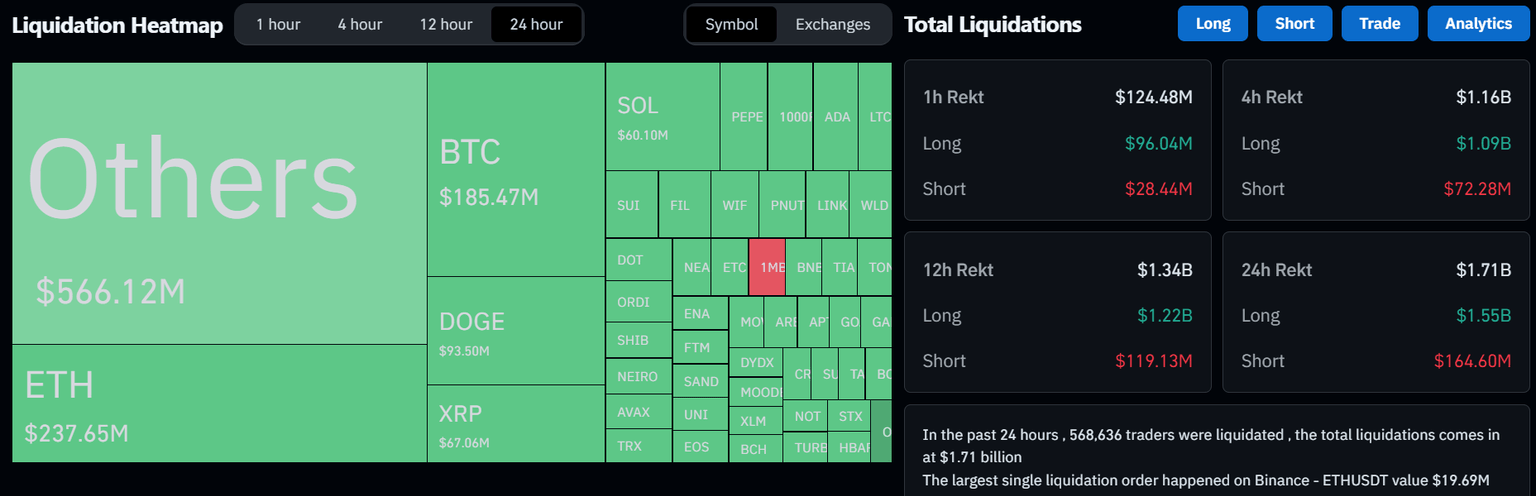Click the Others $566.12M heatmap block
1536x496 pixels.
tap(219, 203)
